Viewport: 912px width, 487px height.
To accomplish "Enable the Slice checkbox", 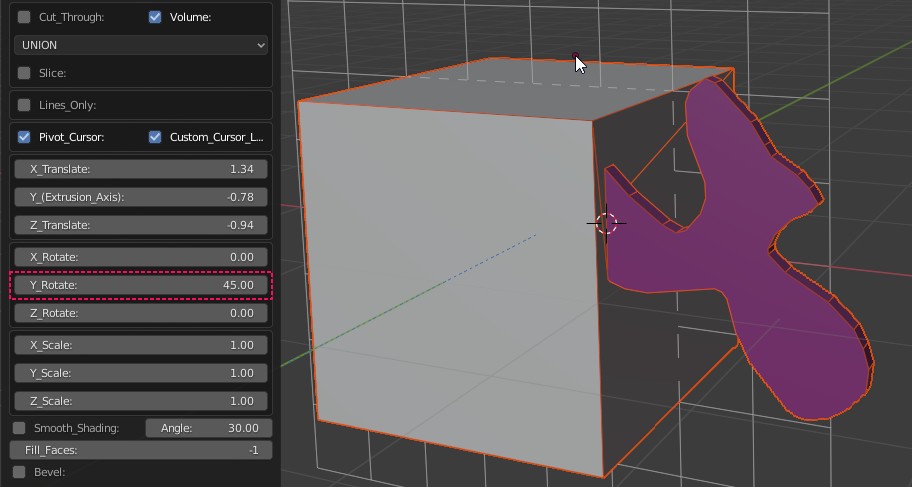I will point(24,73).
